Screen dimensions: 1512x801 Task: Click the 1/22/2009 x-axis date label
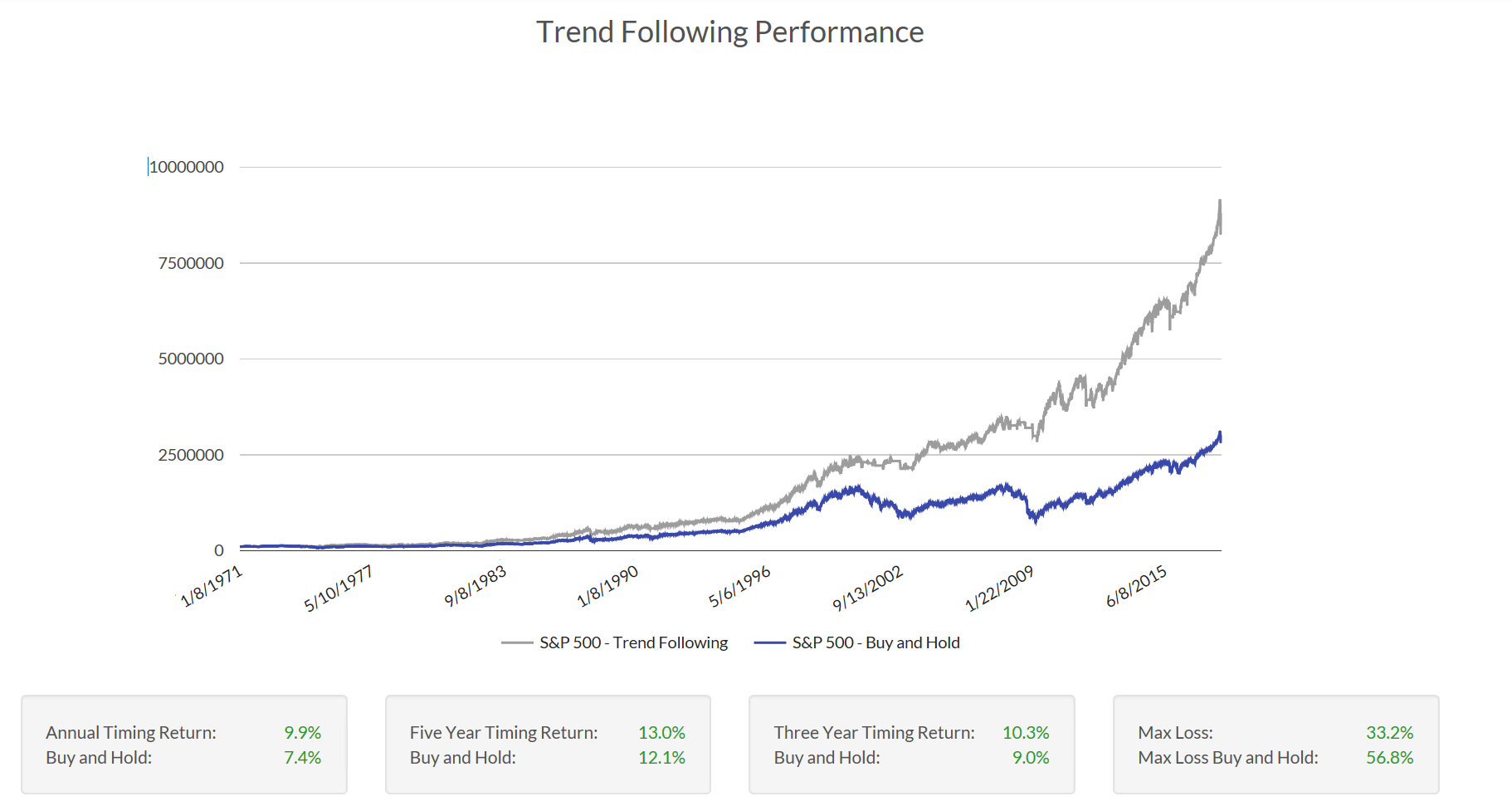coord(1000,589)
